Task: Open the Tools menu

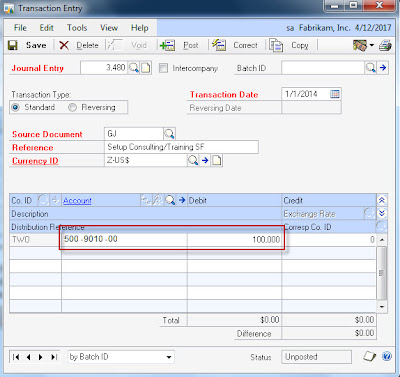Action: click(77, 28)
